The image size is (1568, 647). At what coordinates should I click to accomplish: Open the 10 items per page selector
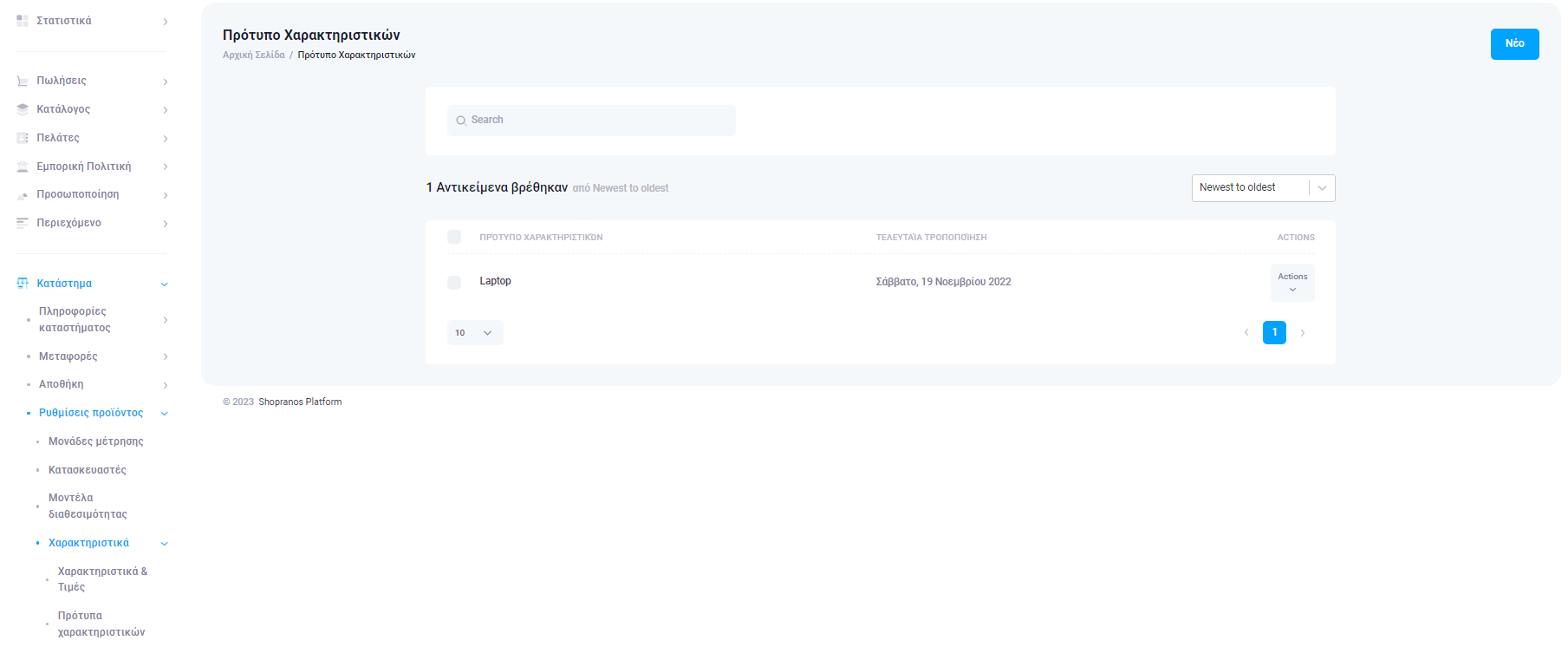(x=474, y=333)
